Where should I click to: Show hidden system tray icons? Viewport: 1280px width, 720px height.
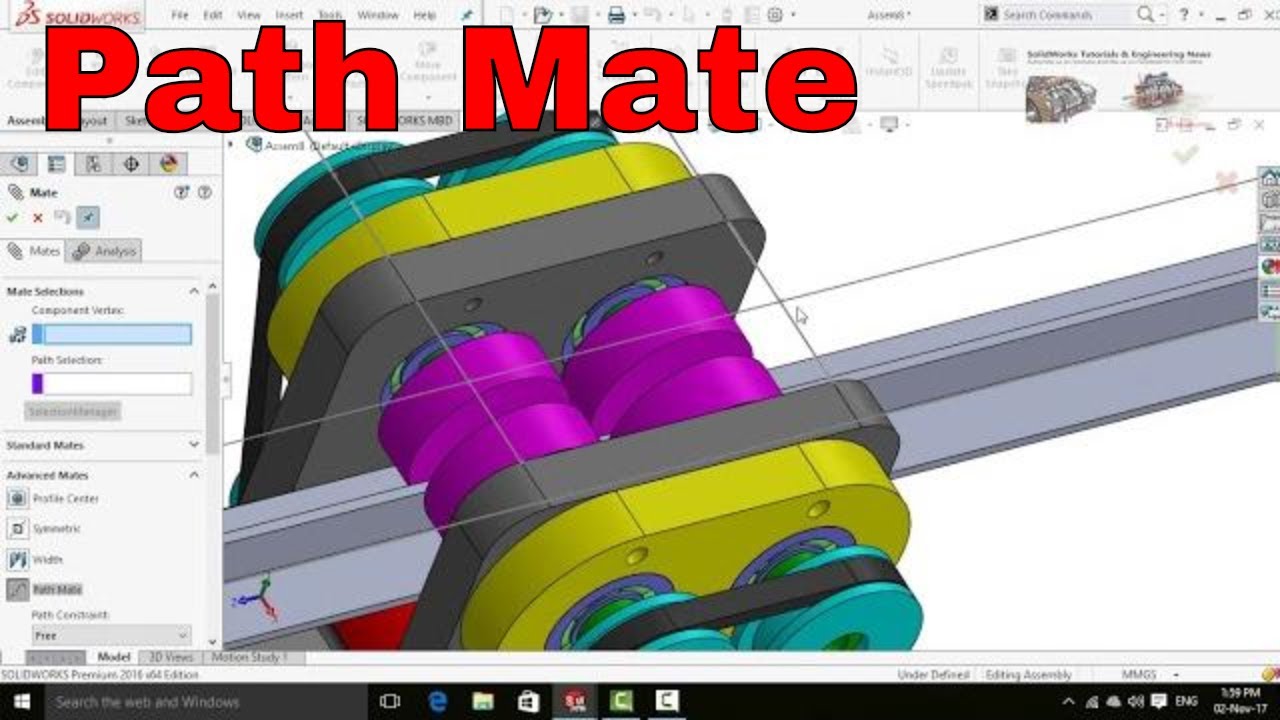tap(1069, 702)
